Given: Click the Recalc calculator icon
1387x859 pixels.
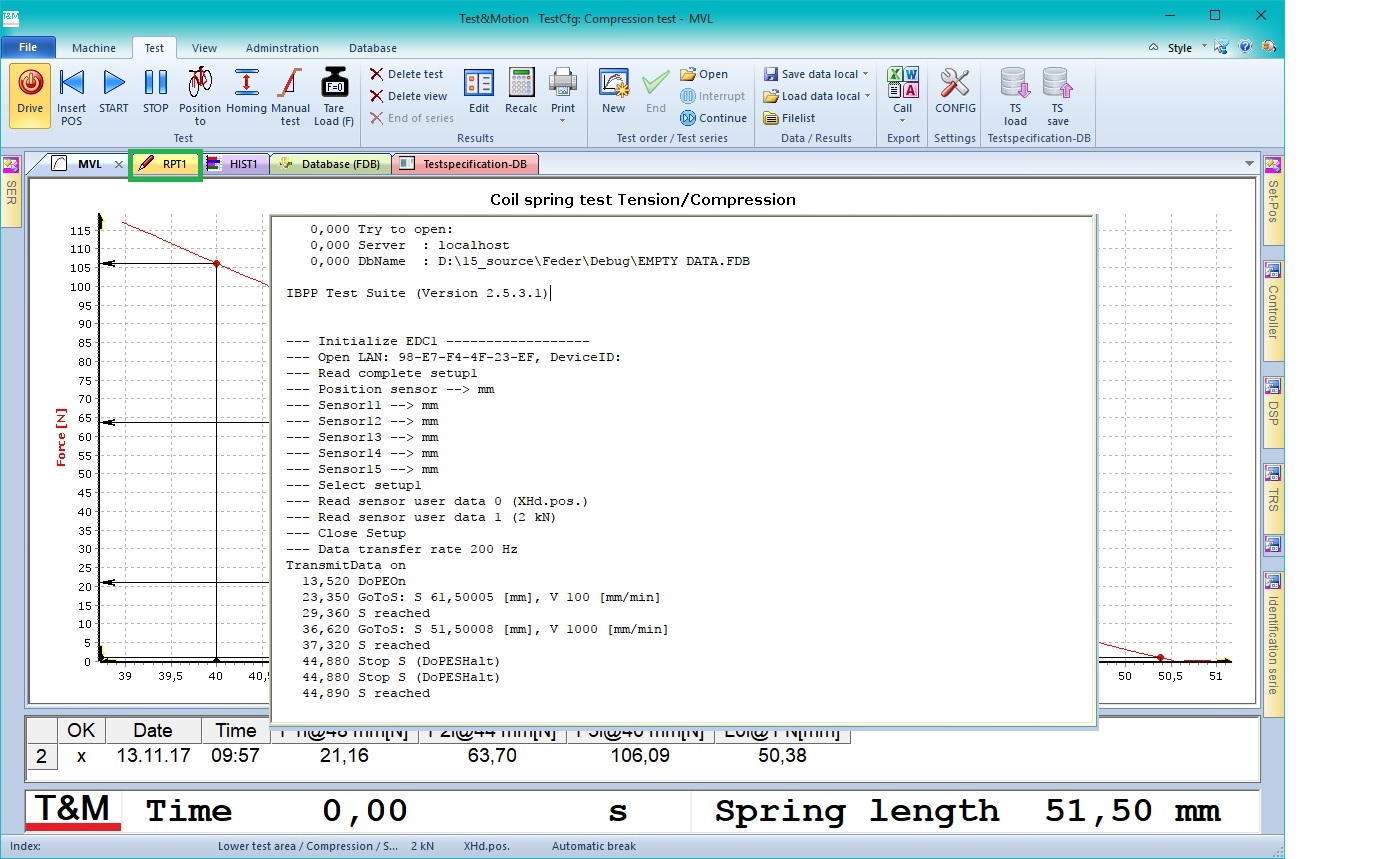Looking at the screenshot, I should pyautogui.click(x=521, y=91).
